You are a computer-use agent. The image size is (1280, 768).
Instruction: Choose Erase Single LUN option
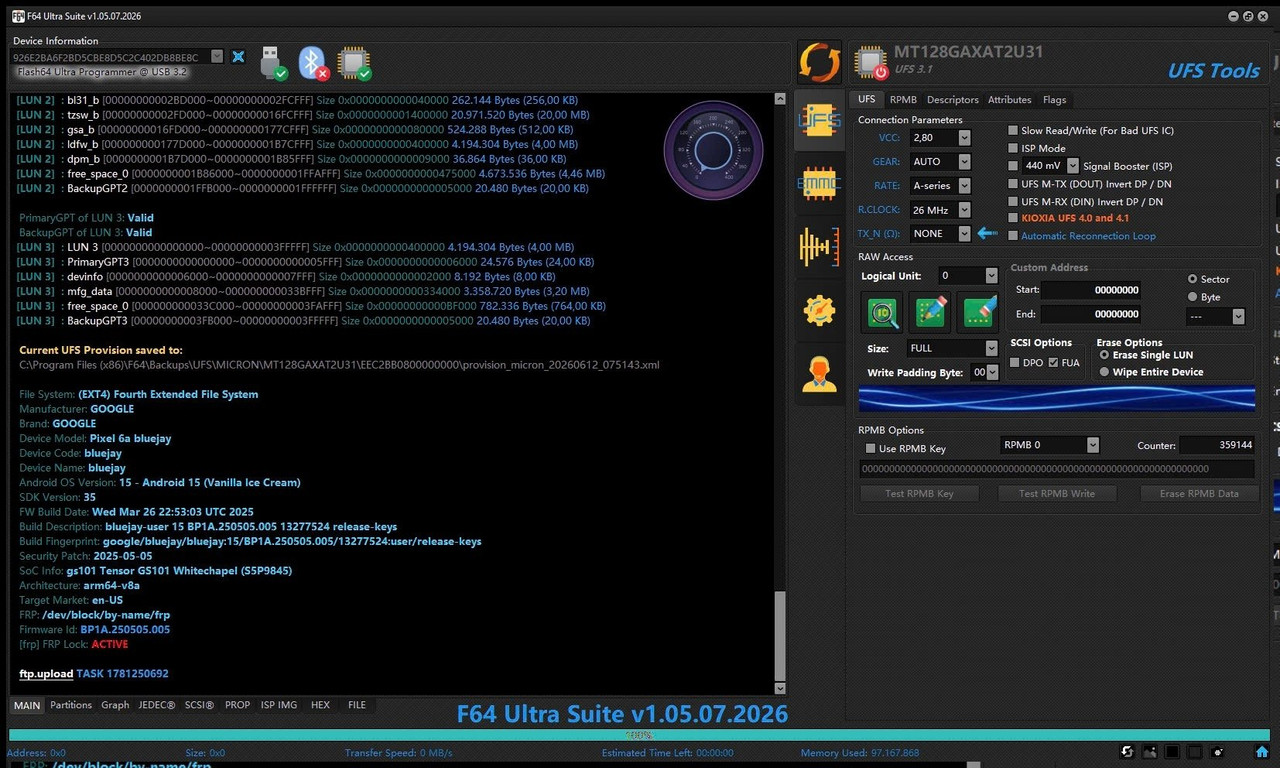tap(1104, 355)
